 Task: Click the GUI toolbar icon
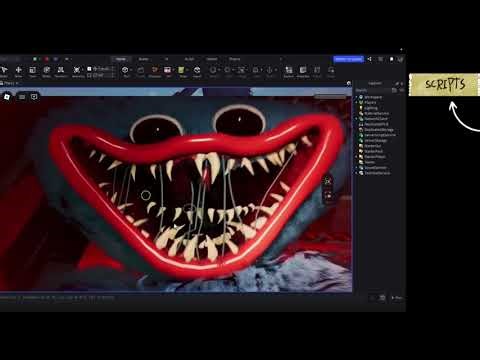point(167,71)
